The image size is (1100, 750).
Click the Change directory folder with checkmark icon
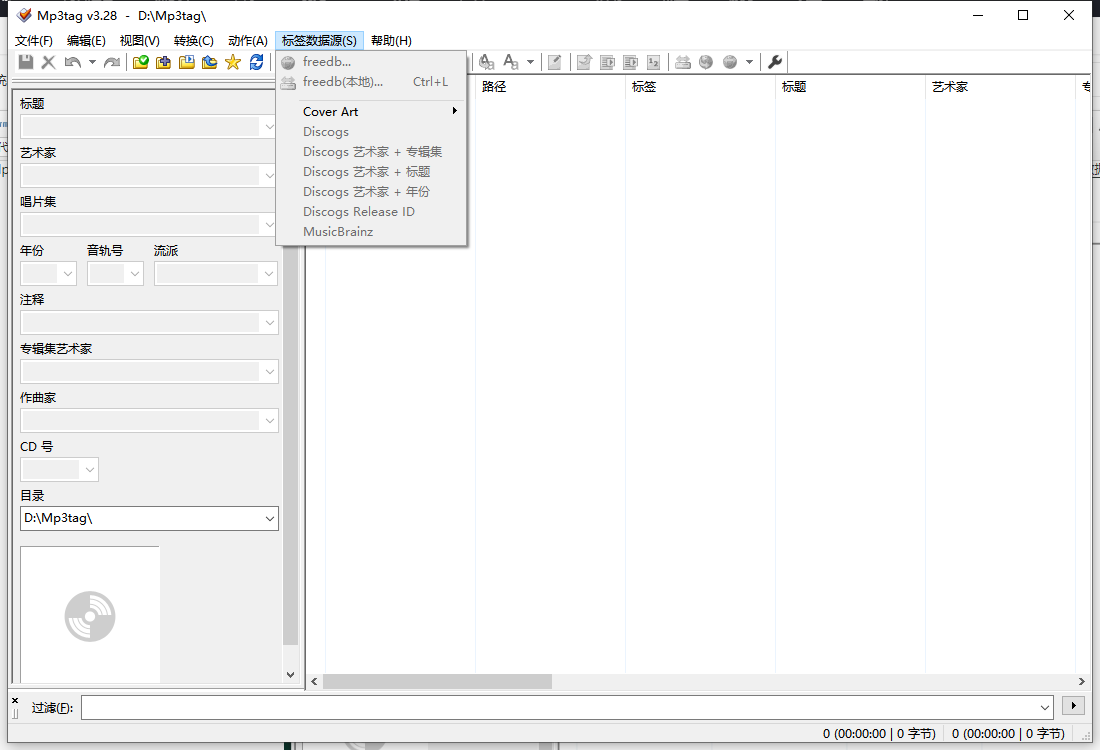[140, 62]
